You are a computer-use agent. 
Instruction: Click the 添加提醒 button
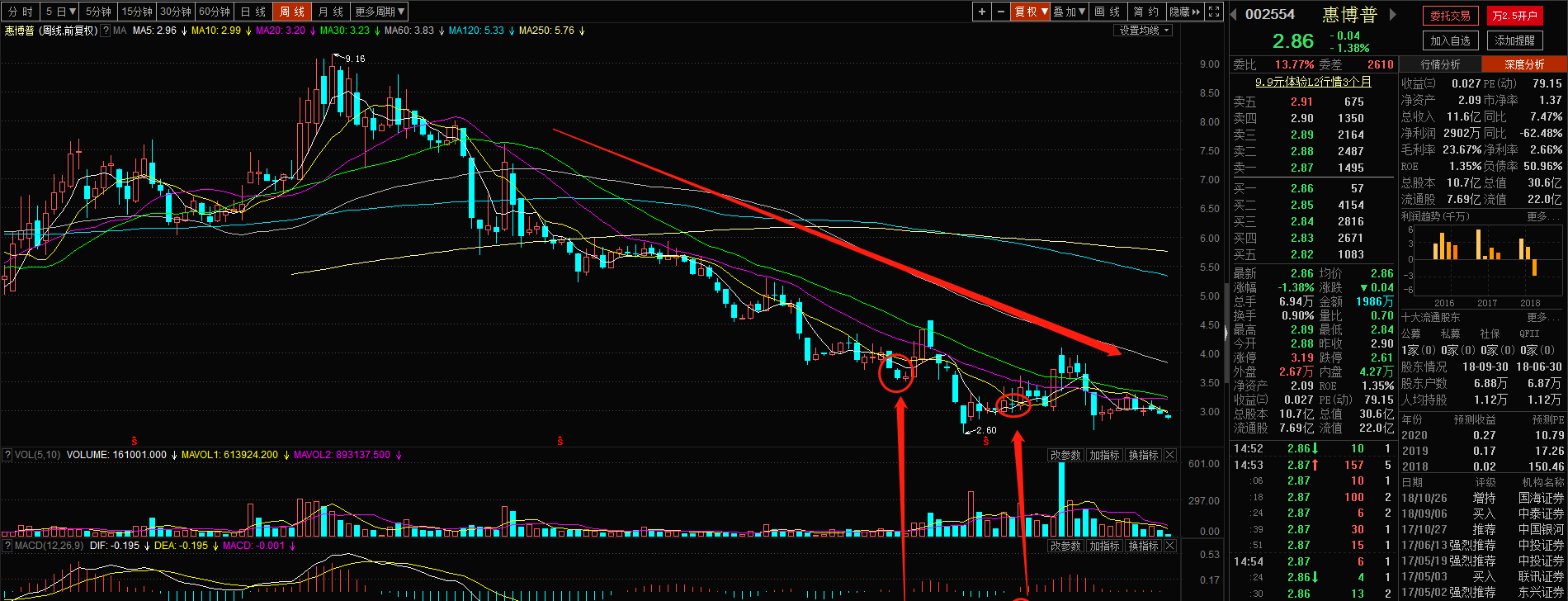tap(1515, 40)
